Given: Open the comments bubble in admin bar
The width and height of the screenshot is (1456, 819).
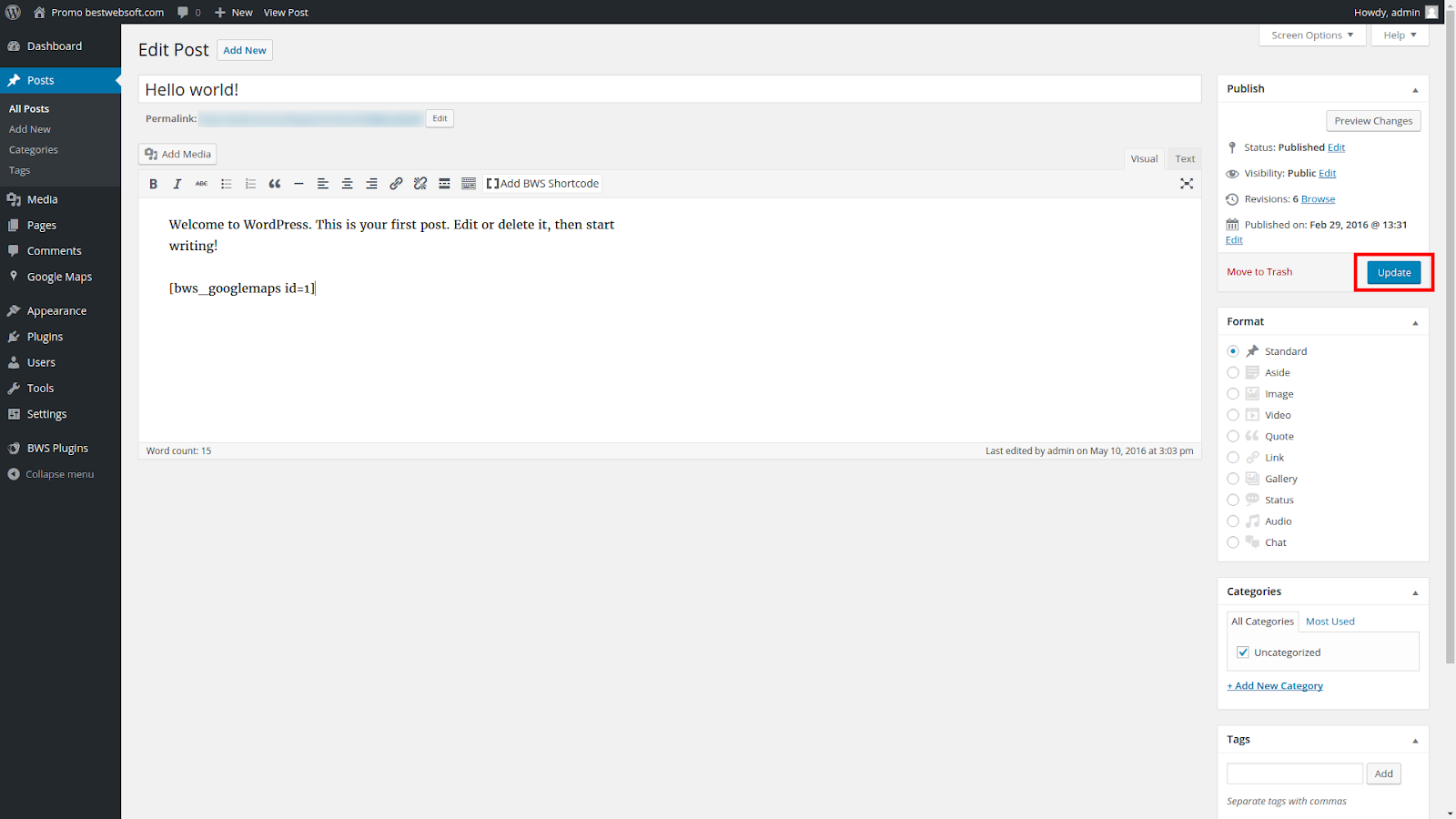Looking at the screenshot, I should coord(189,12).
